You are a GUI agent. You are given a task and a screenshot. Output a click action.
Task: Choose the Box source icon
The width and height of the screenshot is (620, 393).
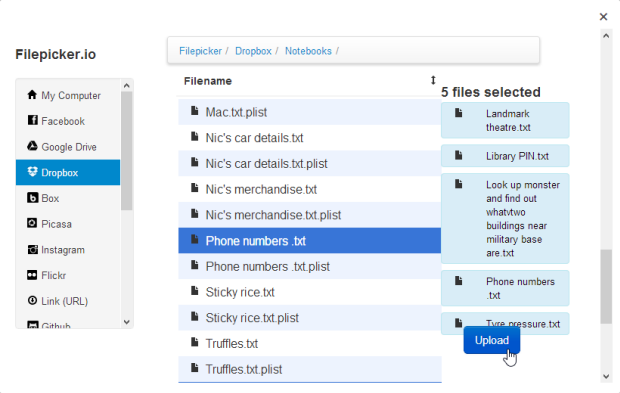(x=32, y=197)
